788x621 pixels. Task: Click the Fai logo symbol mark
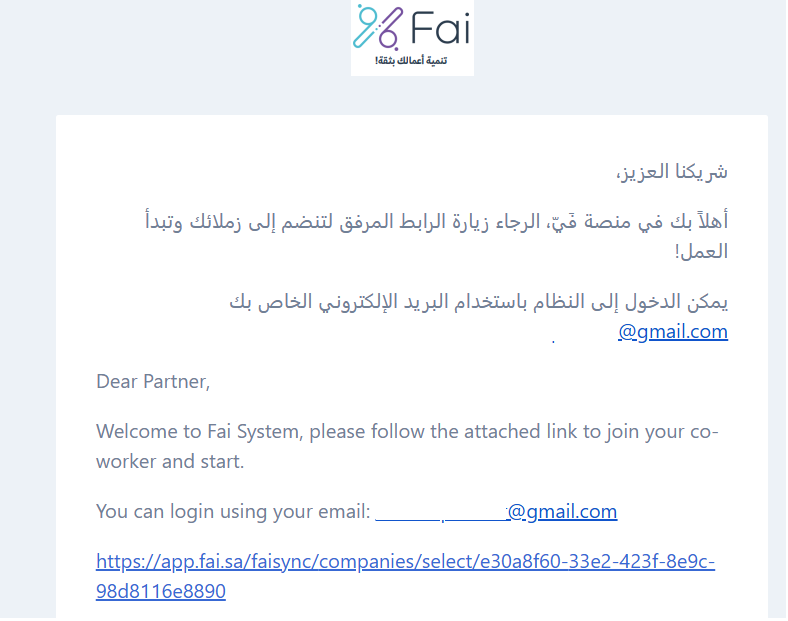click(x=378, y=27)
